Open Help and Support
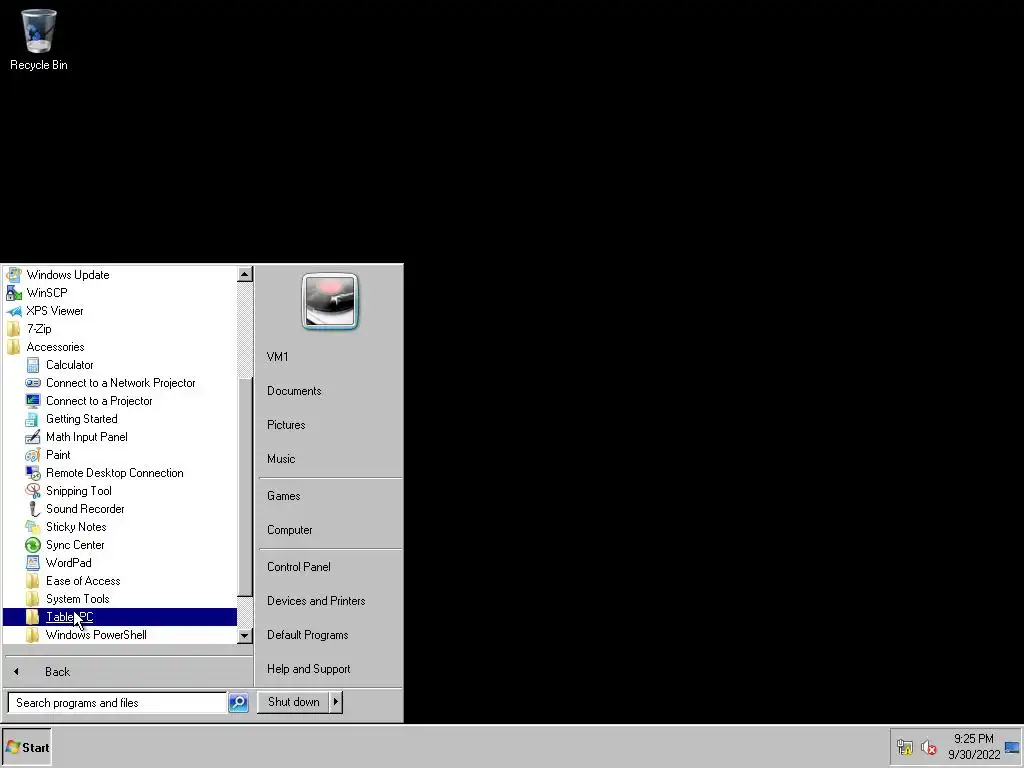This screenshot has height=768, width=1024. click(x=308, y=669)
